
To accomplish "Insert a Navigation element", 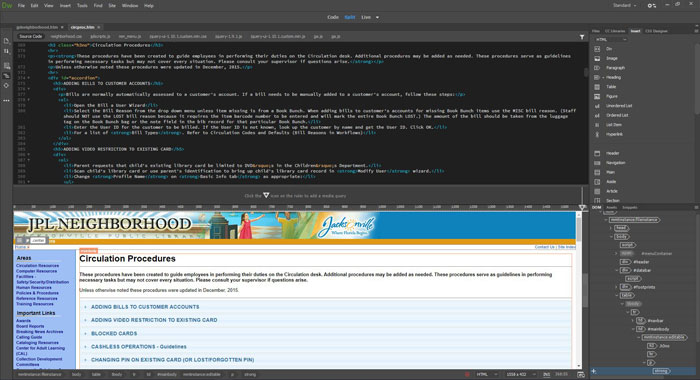I will (615, 163).
